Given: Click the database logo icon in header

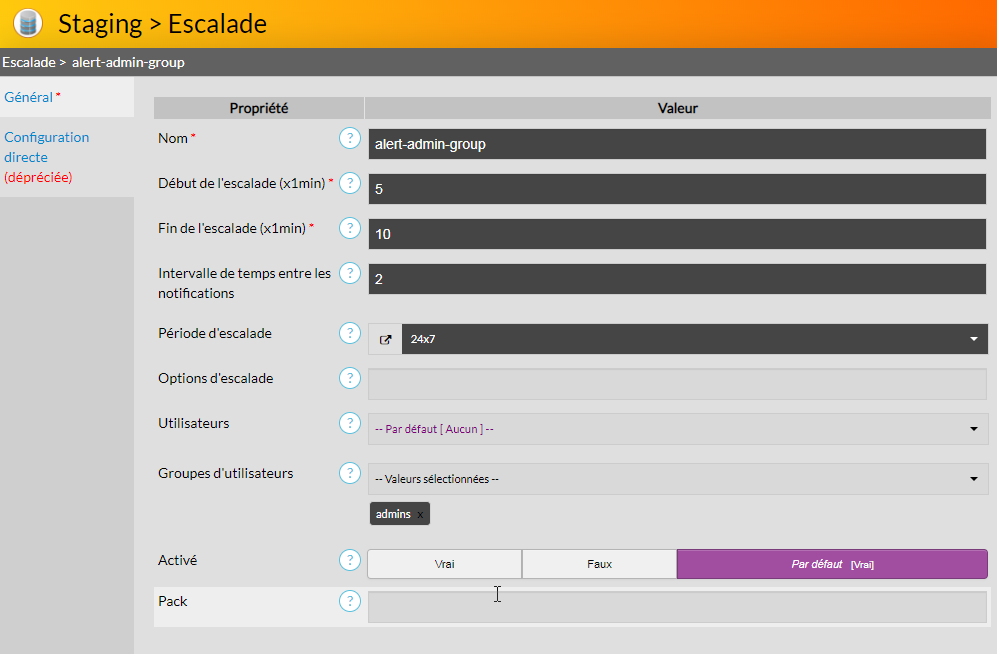Looking at the screenshot, I should [28, 23].
